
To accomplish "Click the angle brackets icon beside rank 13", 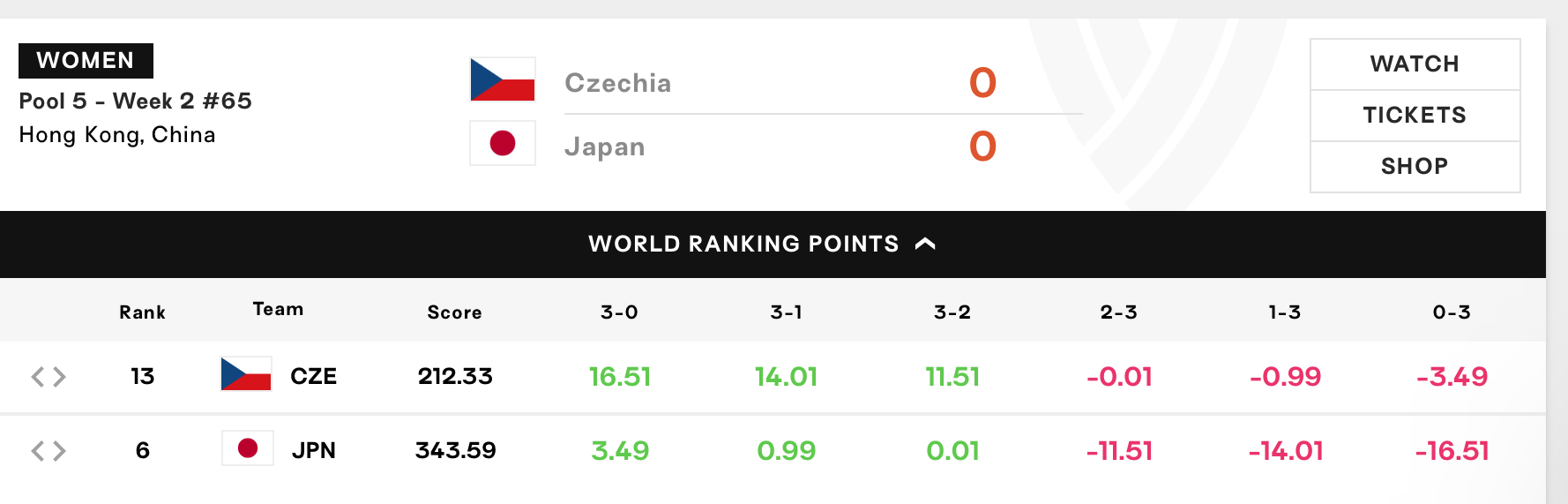I will click(x=49, y=377).
